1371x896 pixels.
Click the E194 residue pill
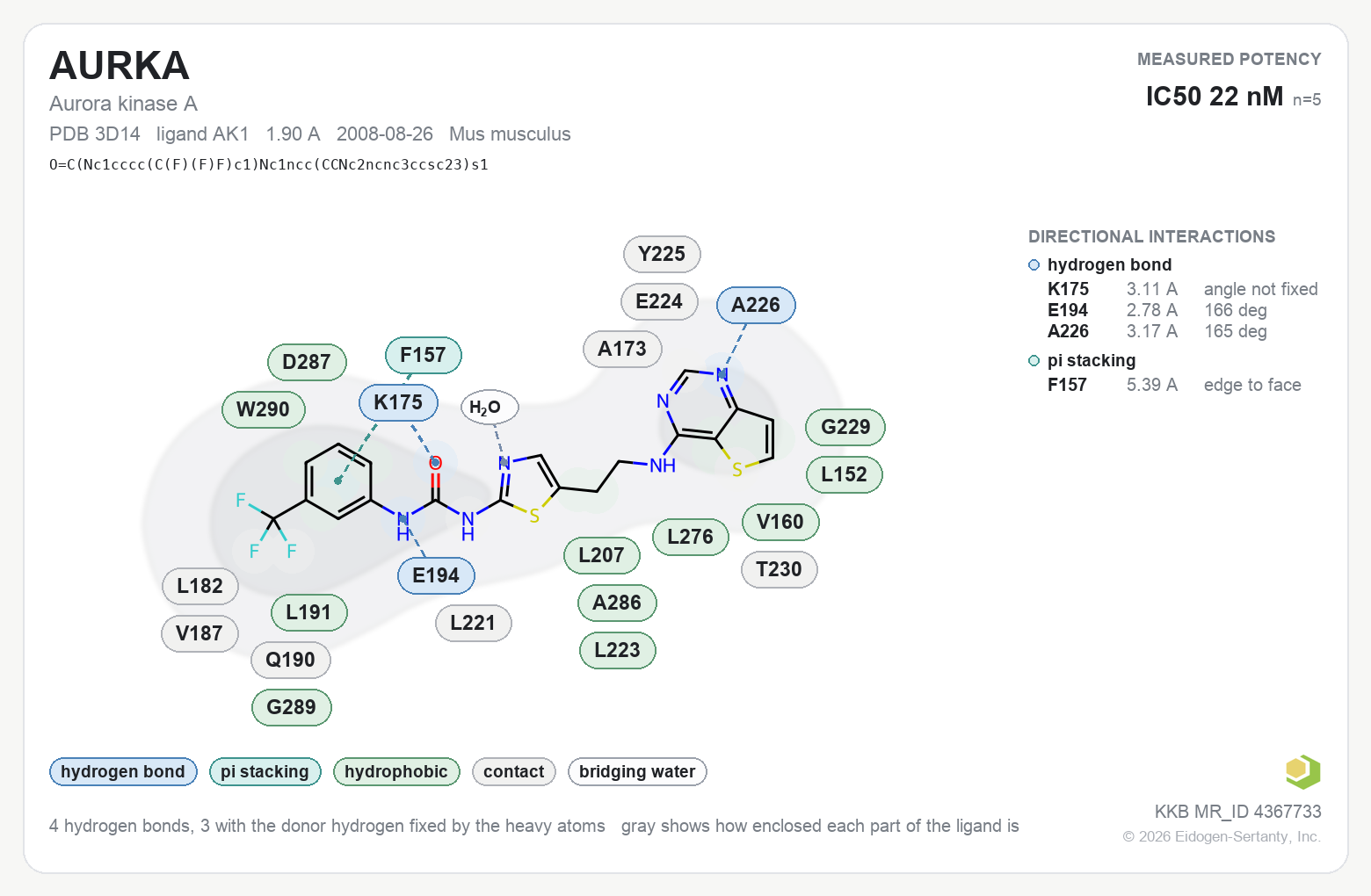point(436,575)
